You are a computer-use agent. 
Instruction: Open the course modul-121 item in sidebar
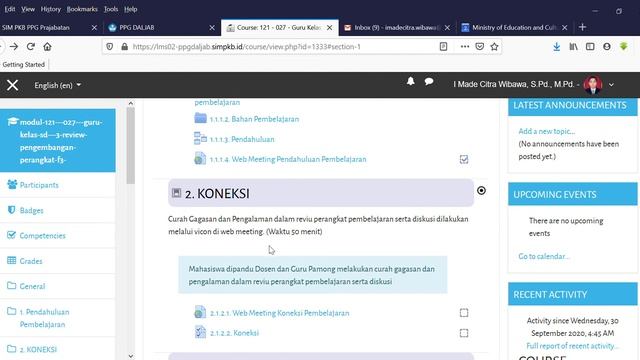pyautogui.click(x=58, y=141)
